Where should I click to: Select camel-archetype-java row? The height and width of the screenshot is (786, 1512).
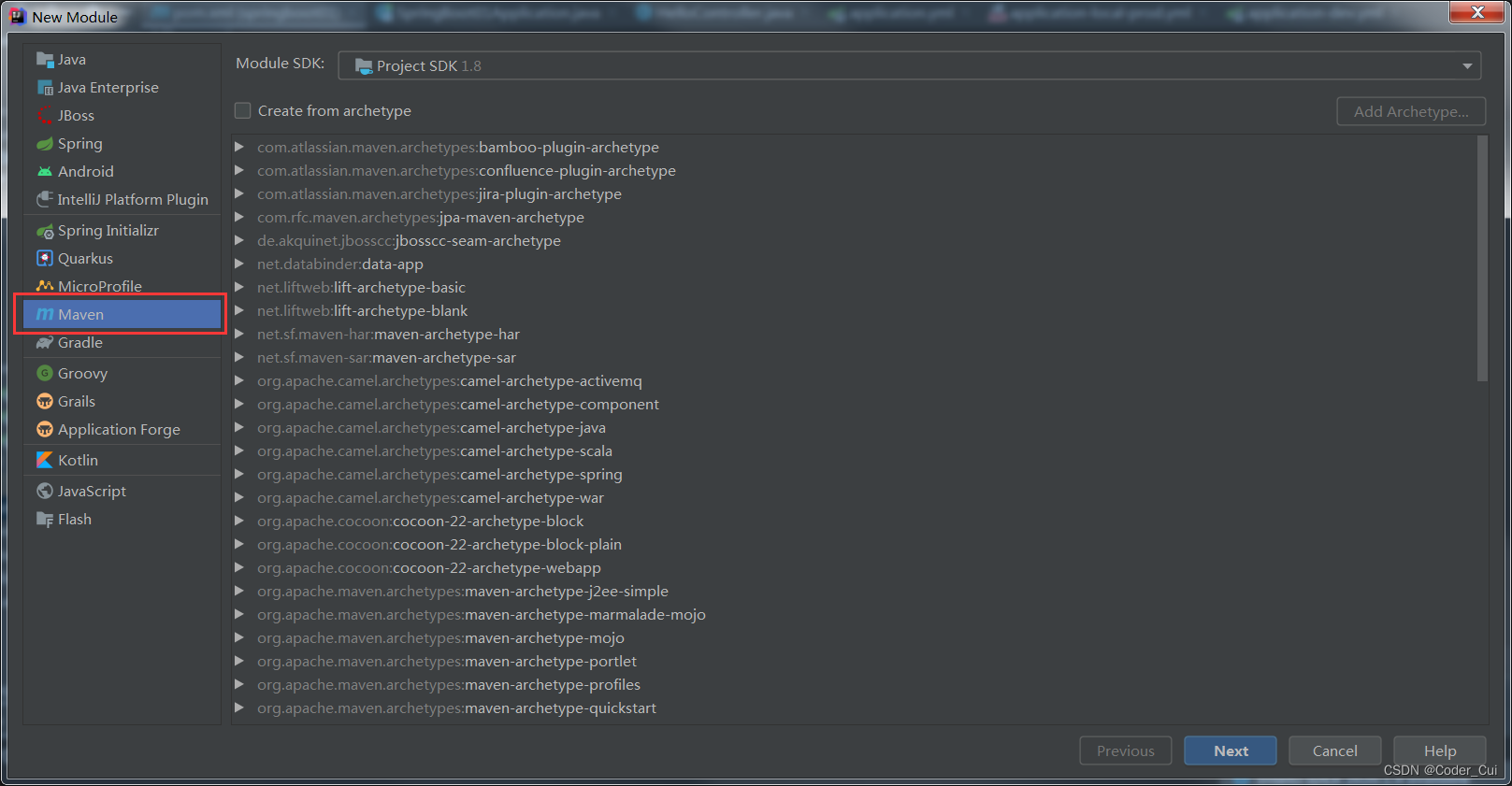click(855, 428)
